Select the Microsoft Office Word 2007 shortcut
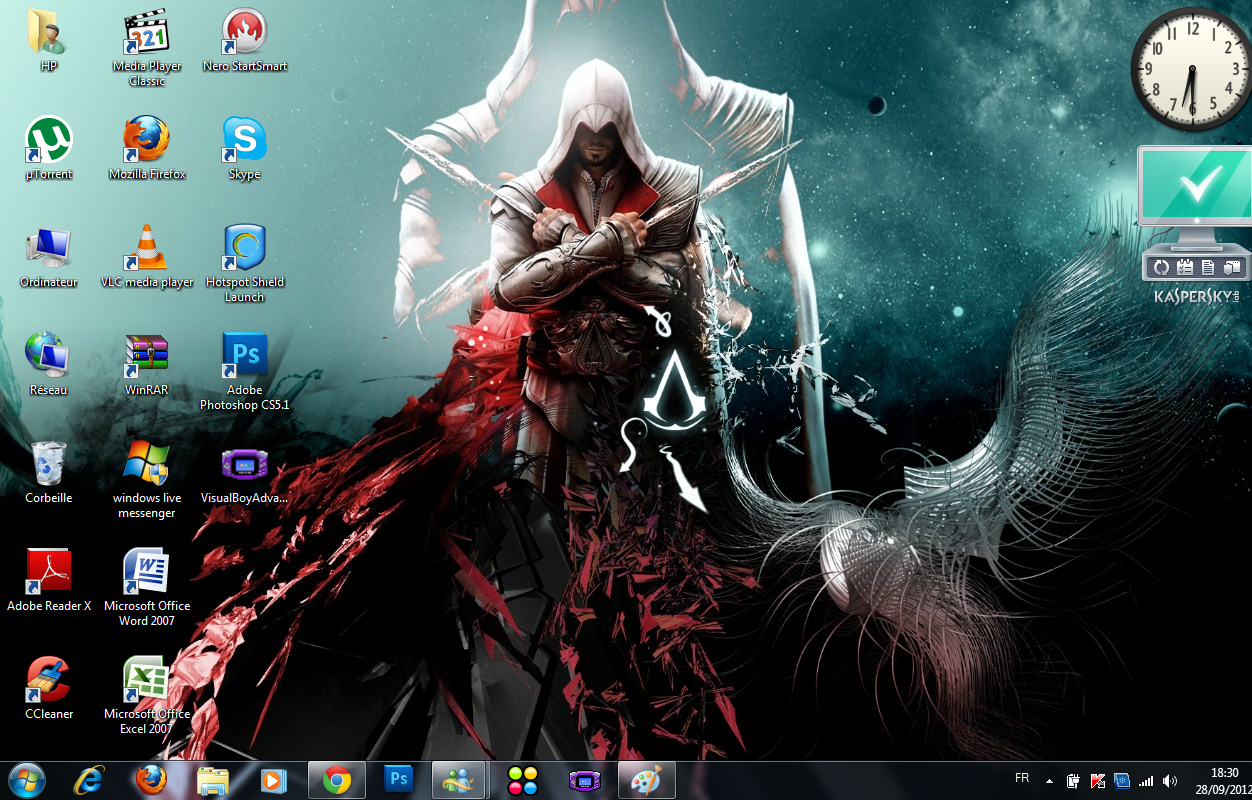Image resolution: width=1252 pixels, height=800 pixels. point(147,588)
